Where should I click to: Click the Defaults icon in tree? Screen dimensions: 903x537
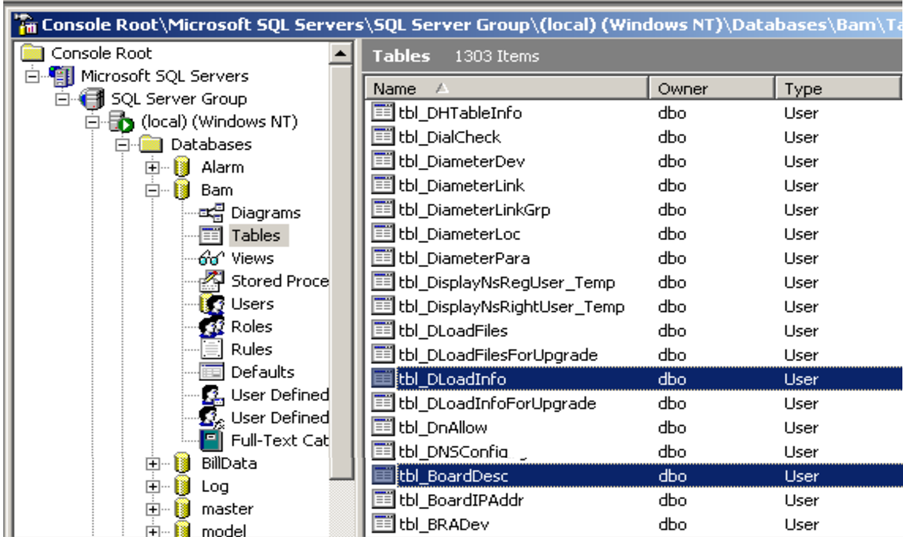[211, 372]
